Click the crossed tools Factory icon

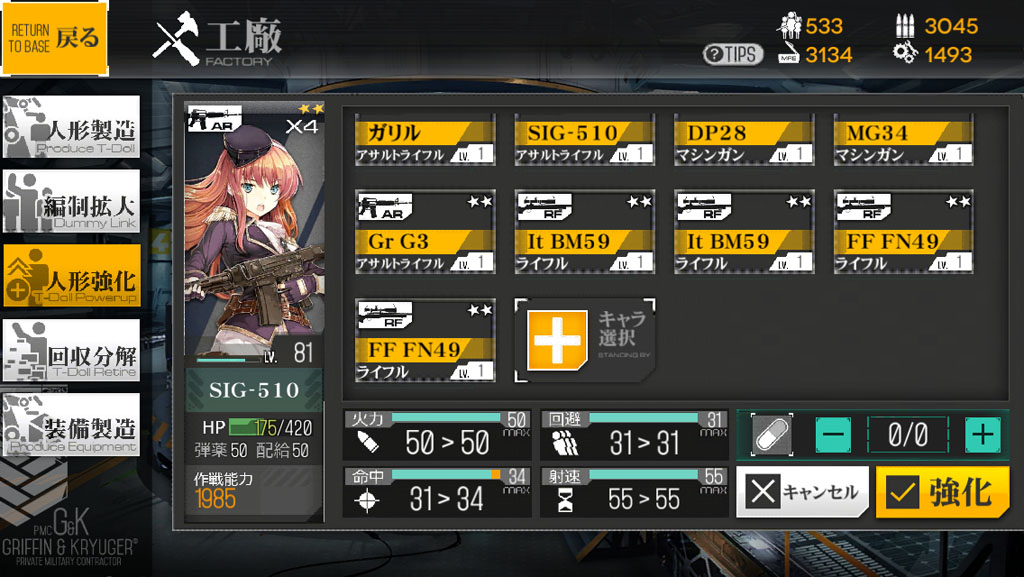176,39
